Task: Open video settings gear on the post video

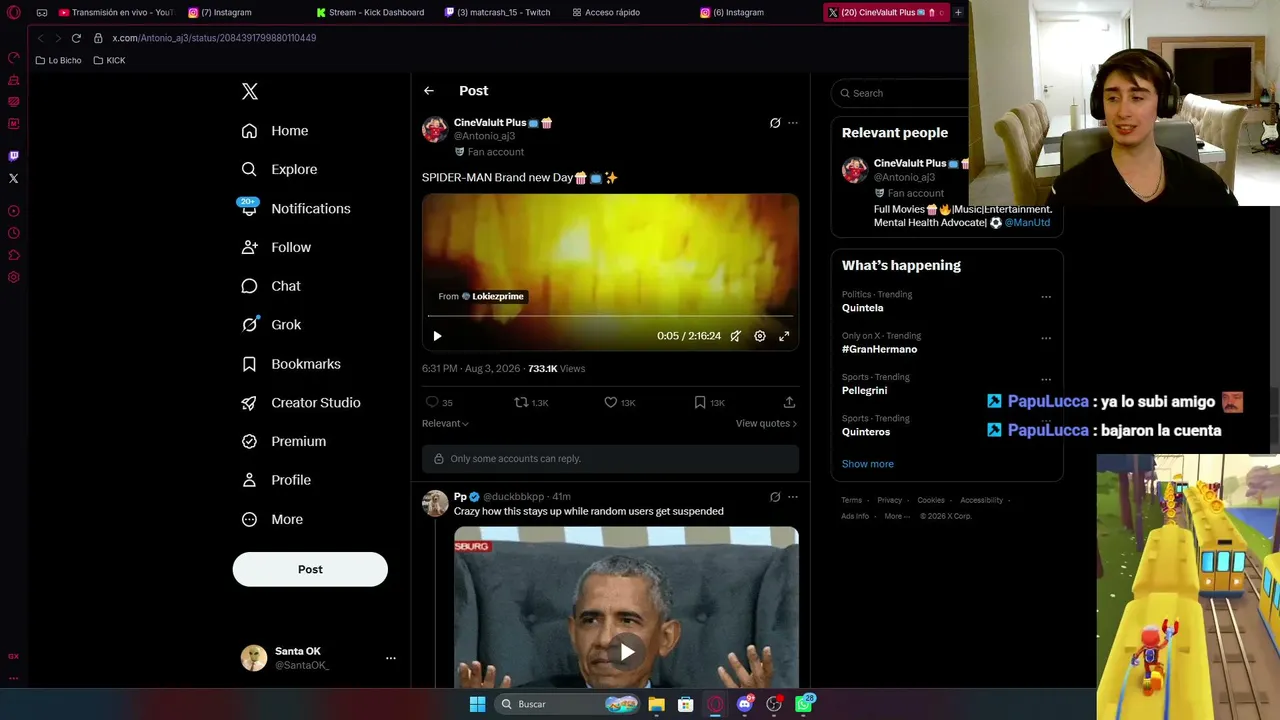Action: pos(760,336)
